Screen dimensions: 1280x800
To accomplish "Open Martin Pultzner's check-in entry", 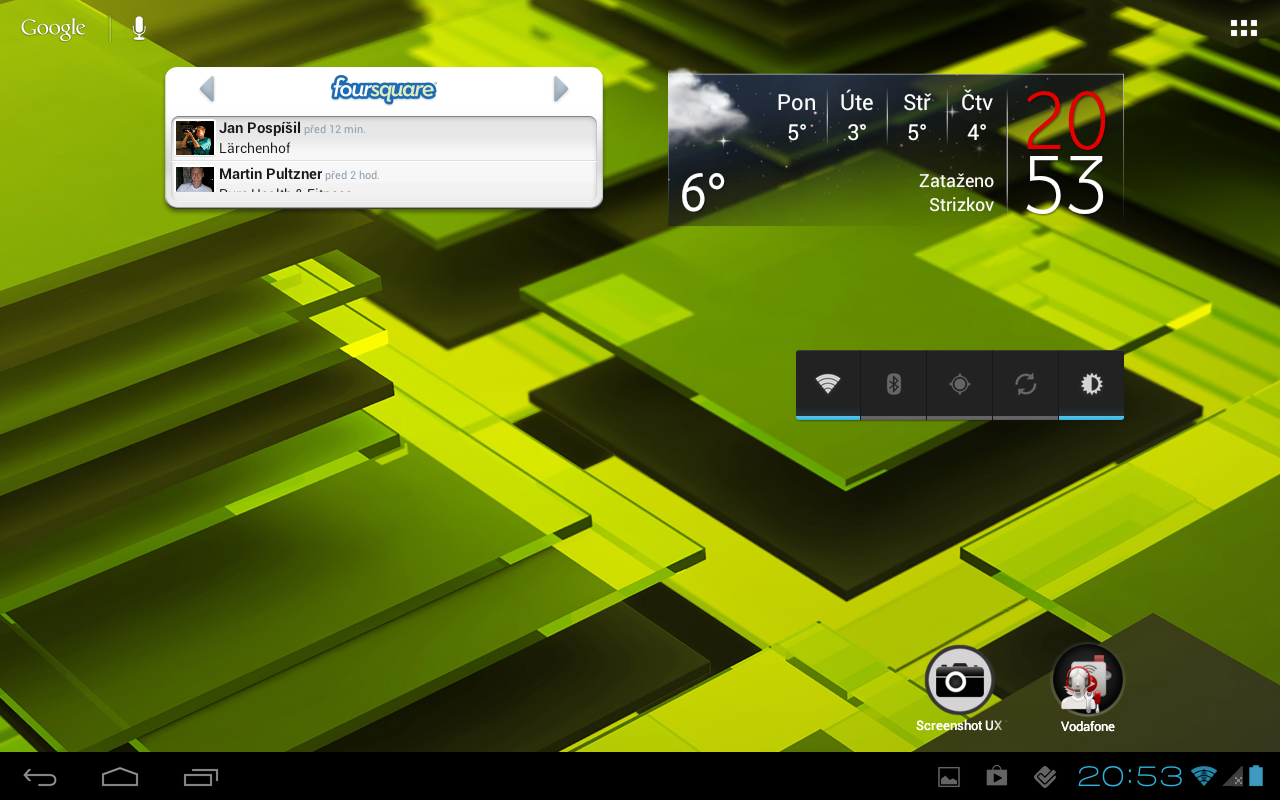I will [384, 178].
